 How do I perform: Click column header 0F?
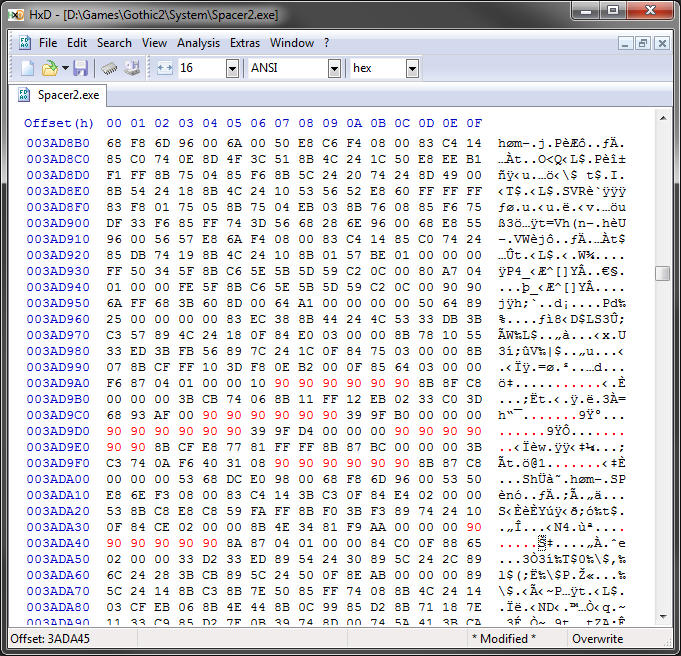pyautogui.click(x=474, y=123)
